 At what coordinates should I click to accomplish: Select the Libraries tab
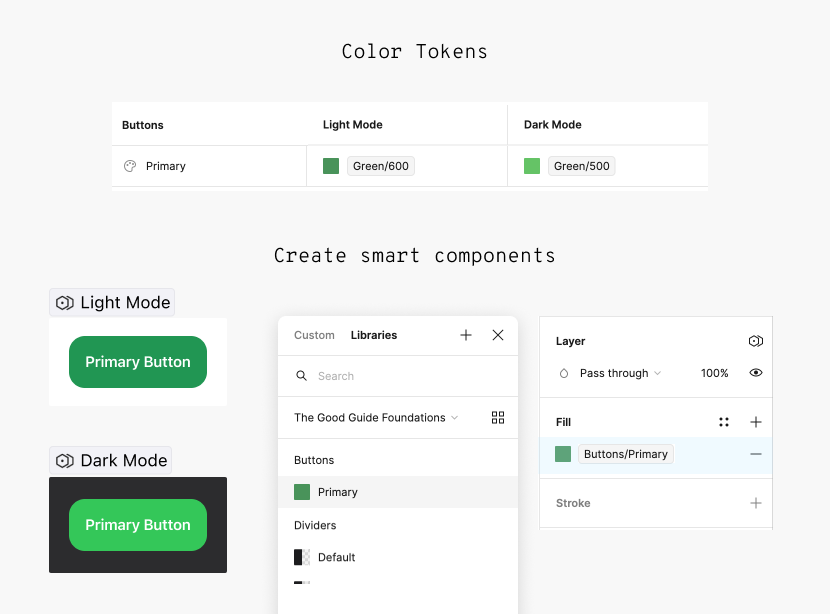(374, 335)
